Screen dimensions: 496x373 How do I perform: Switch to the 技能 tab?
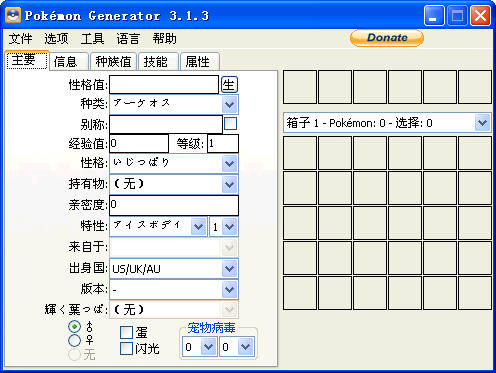(x=156, y=62)
